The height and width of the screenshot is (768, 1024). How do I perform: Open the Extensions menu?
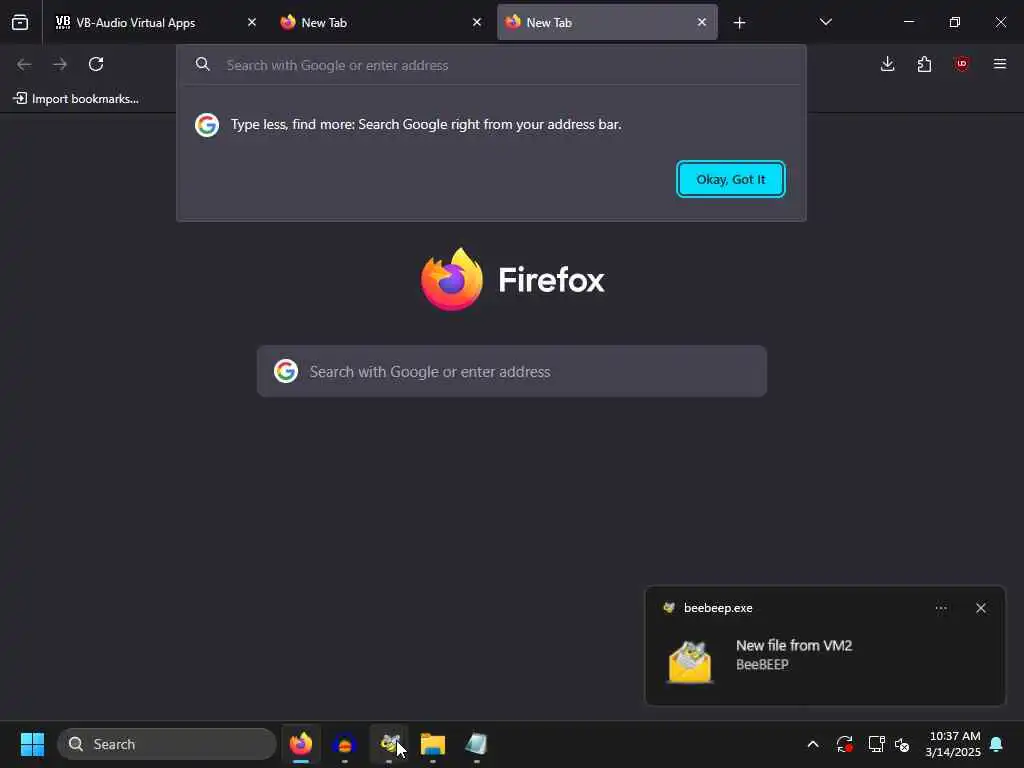[x=924, y=64]
